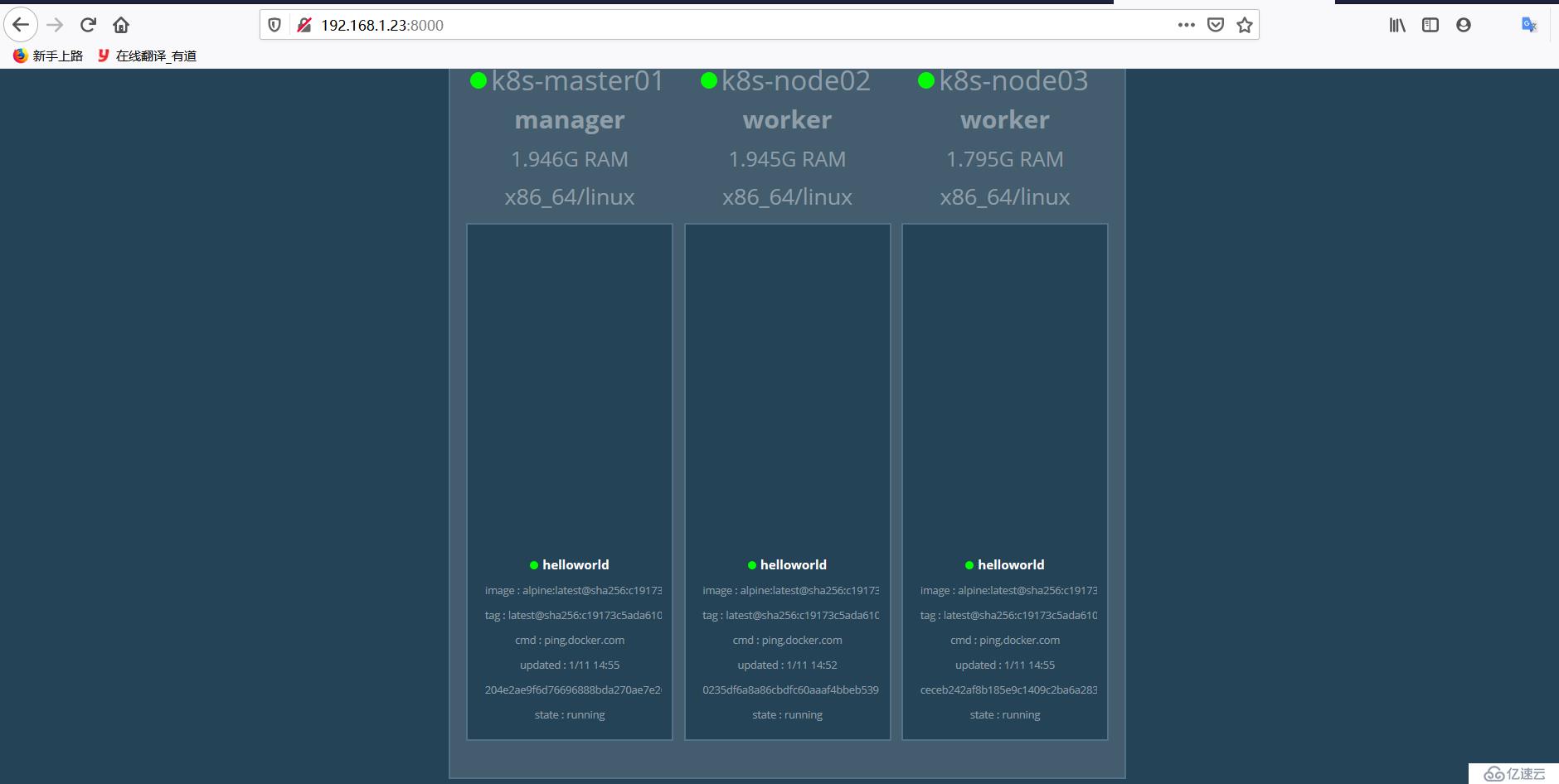Select worker label under k8s-node03
This screenshot has height=784, width=1559.
pyautogui.click(x=1005, y=120)
